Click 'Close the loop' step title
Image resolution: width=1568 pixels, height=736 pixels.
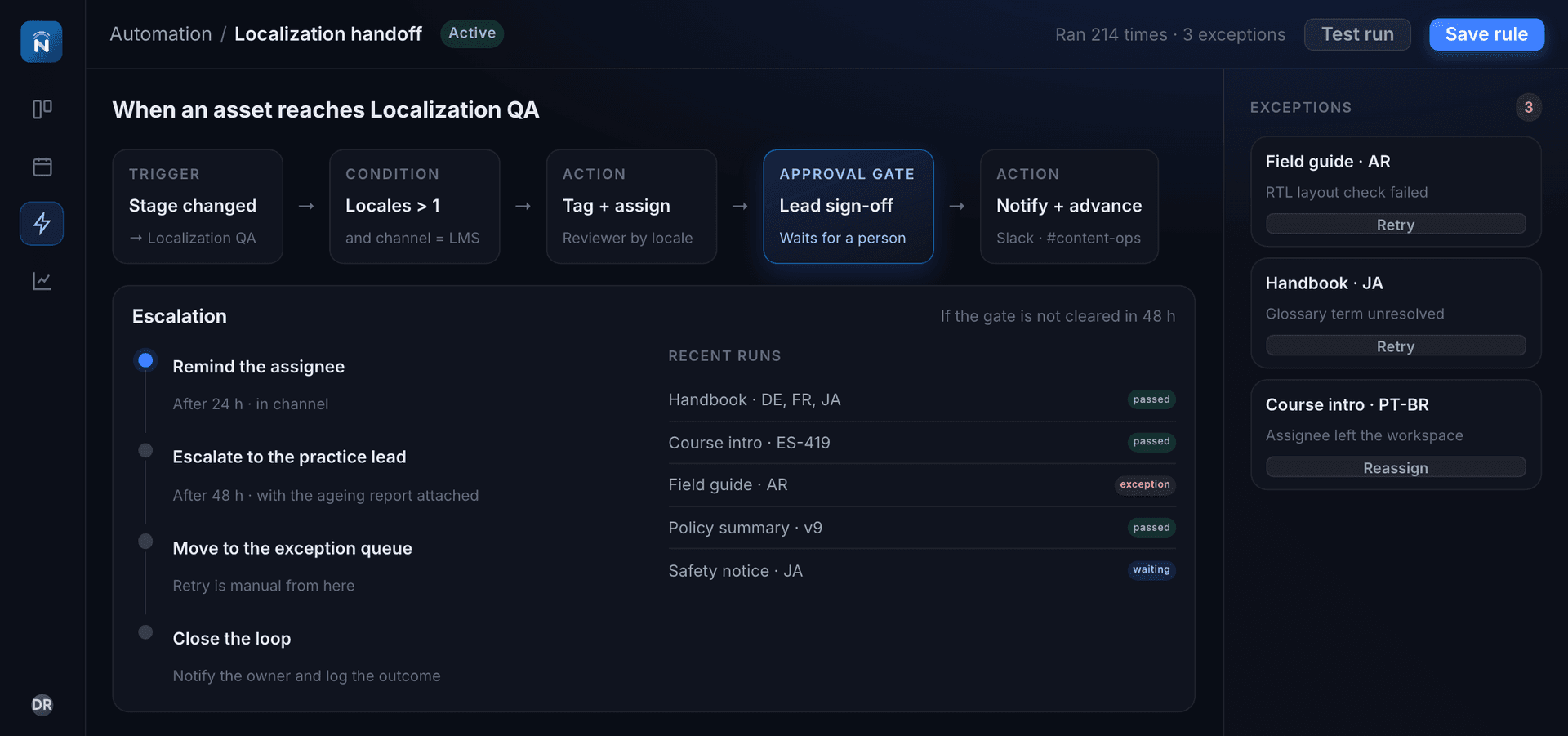point(232,639)
